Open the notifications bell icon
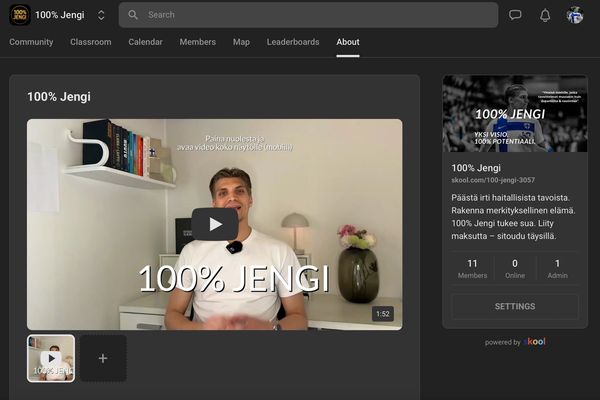This screenshot has height=400, width=600. tap(545, 15)
